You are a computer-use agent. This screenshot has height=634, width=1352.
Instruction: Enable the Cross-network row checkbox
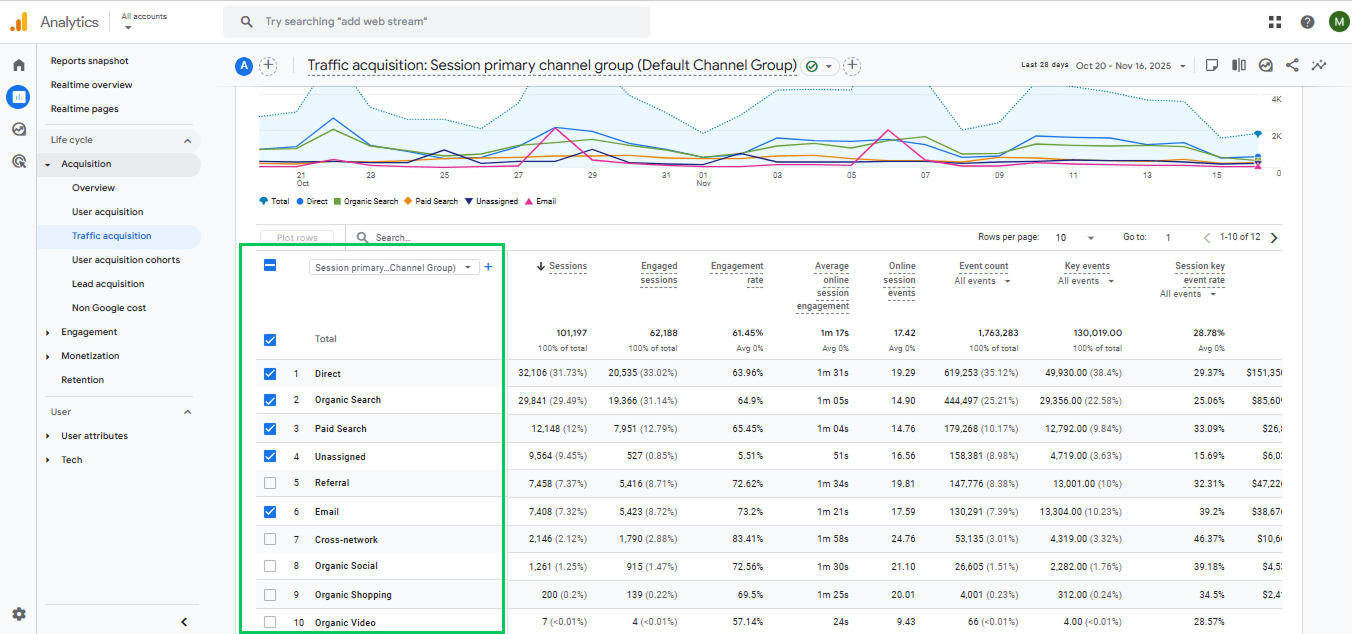pyautogui.click(x=269, y=538)
